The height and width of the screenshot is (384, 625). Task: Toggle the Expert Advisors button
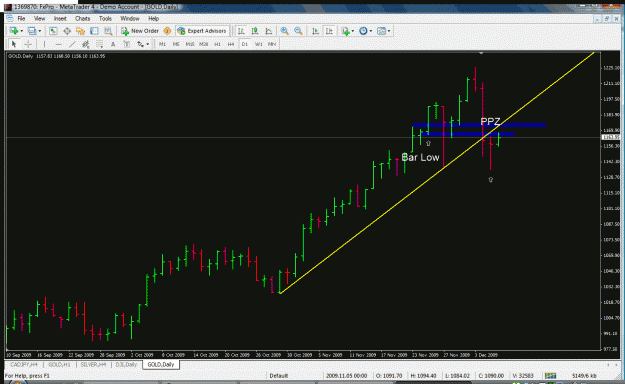click(x=202, y=31)
